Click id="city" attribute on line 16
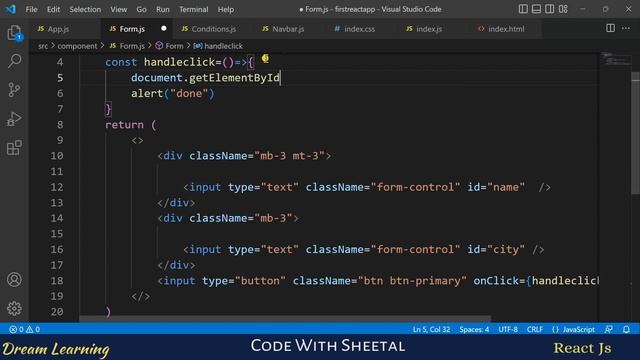640x360 pixels. coord(496,249)
